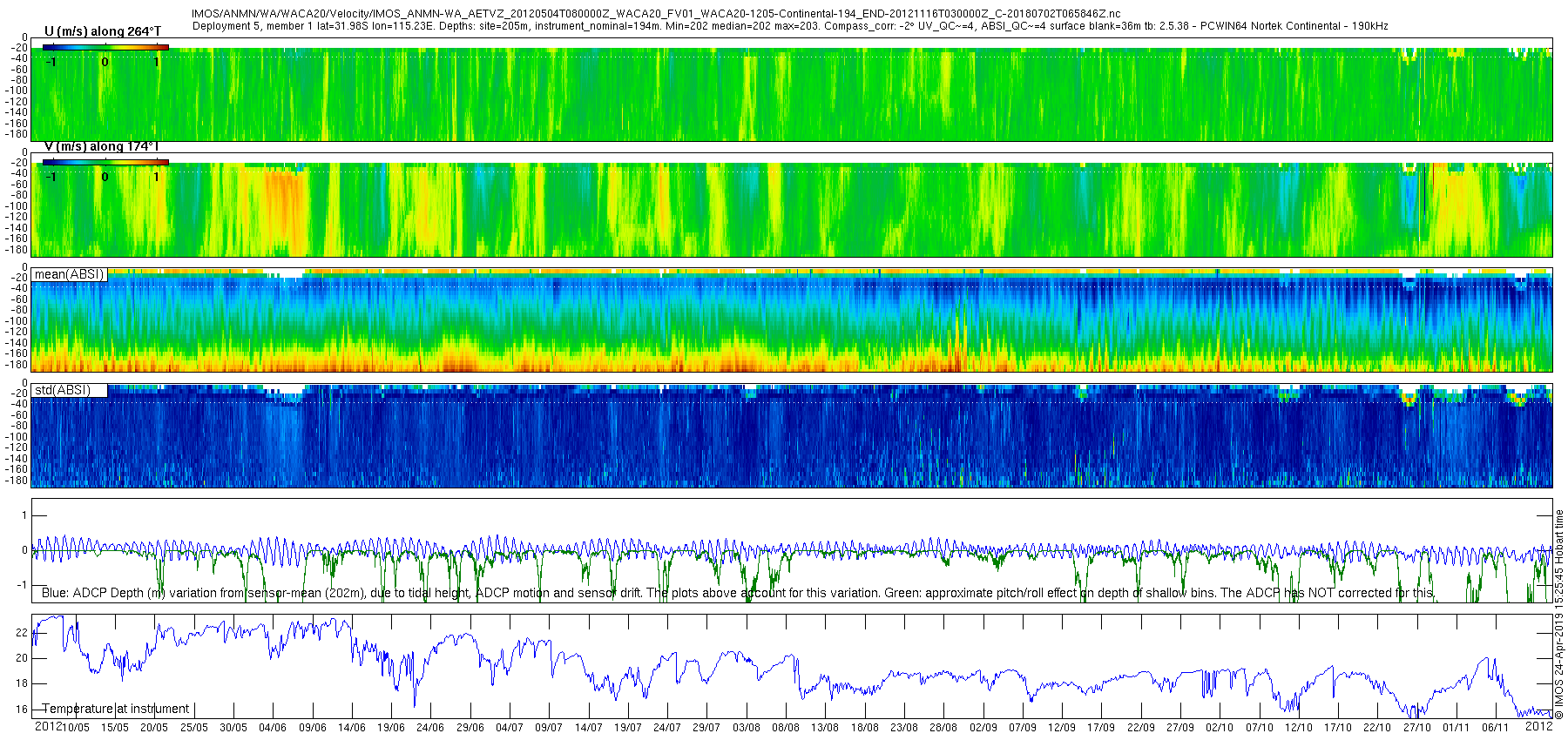
Task: Select the 'U (m/s) along 264°T' panel title
Action: point(103,31)
